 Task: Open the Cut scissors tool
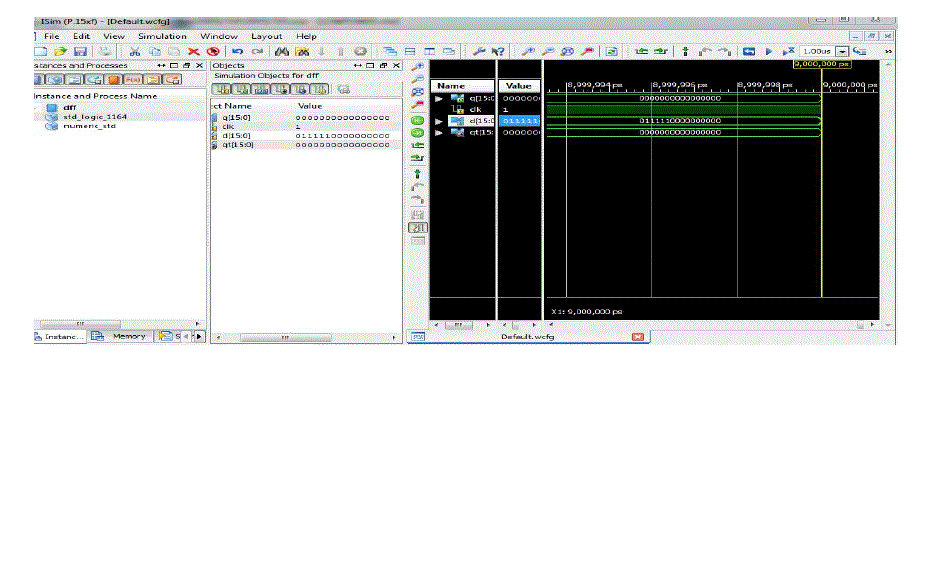(x=133, y=51)
